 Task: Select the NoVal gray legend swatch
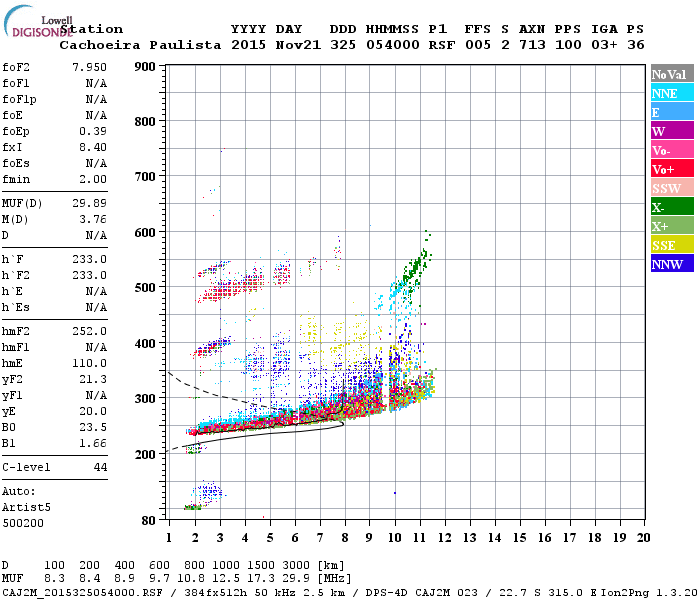pyautogui.click(x=672, y=74)
